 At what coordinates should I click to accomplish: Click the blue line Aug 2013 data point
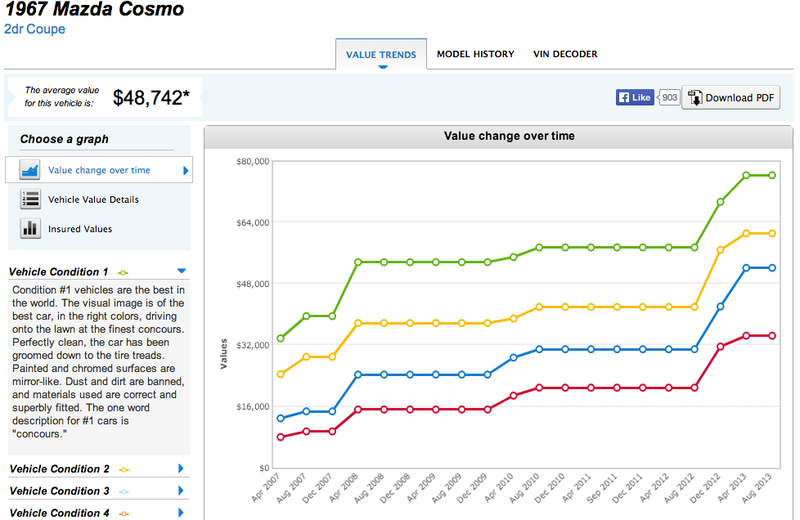click(772, 268)
